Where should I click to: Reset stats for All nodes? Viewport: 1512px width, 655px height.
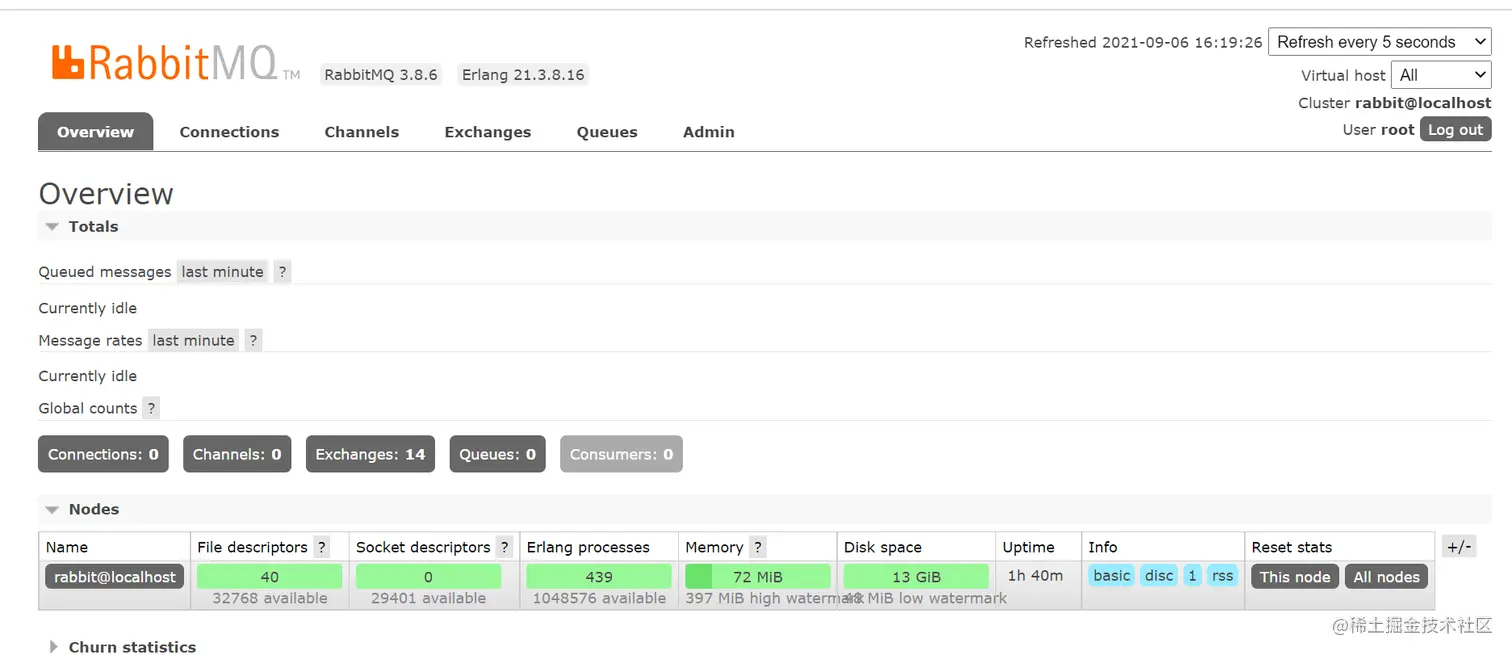pos(1386,576)
